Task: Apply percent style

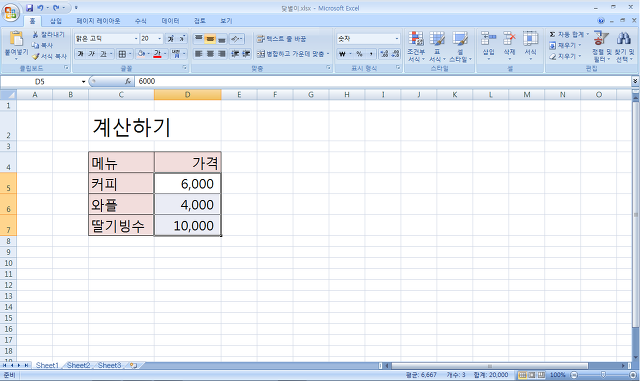Action: click(359, 54)
